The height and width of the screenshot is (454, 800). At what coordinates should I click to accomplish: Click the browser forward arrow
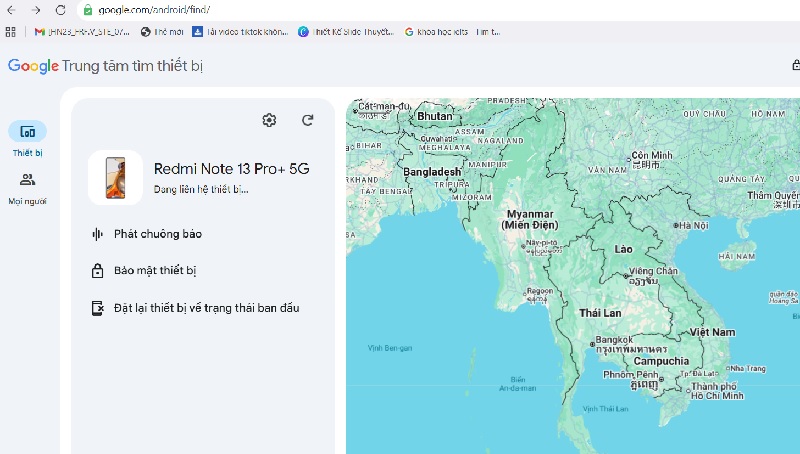pyautogui.click(x=36, y=10)
